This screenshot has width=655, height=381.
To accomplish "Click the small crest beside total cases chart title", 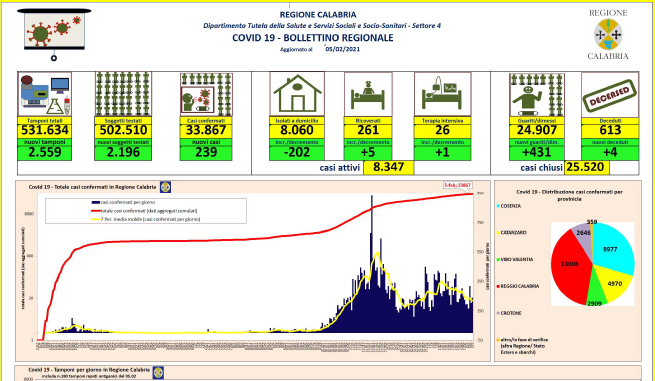I will point(165,187).
